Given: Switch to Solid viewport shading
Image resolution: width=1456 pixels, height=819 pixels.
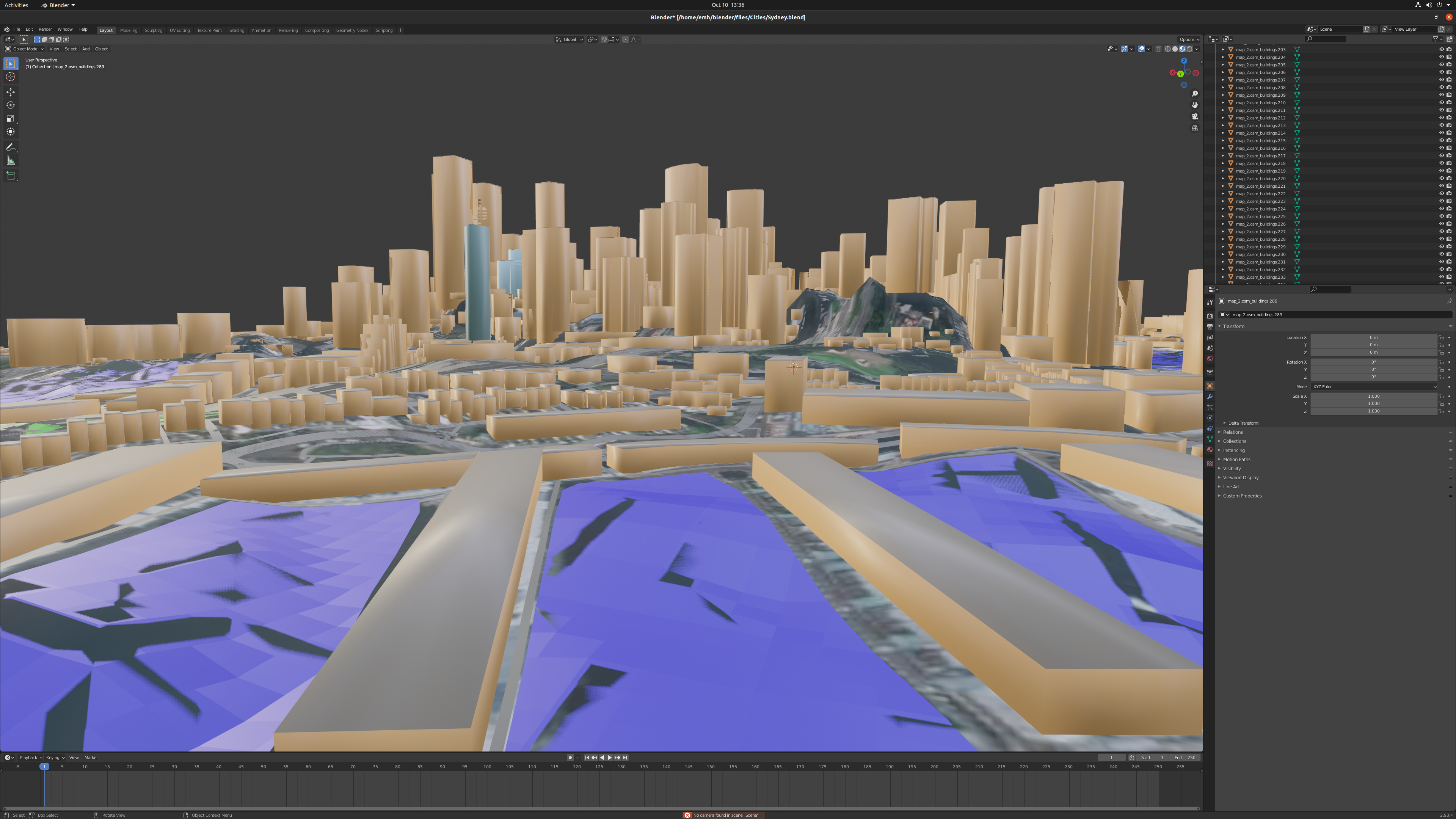Looking at the screenshot, I should point(1175,49).
